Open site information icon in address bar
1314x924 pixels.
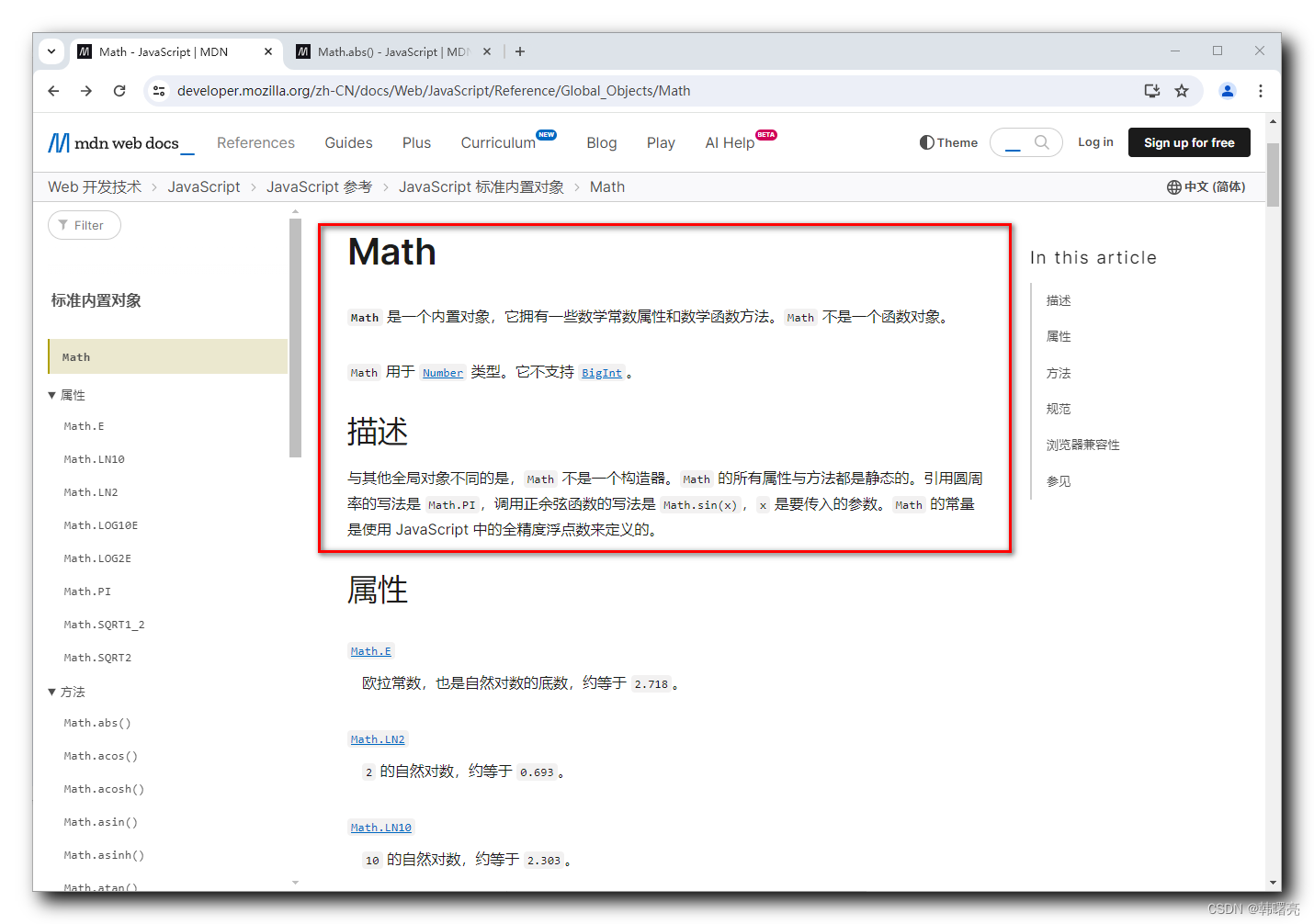(x=159, y=91)
